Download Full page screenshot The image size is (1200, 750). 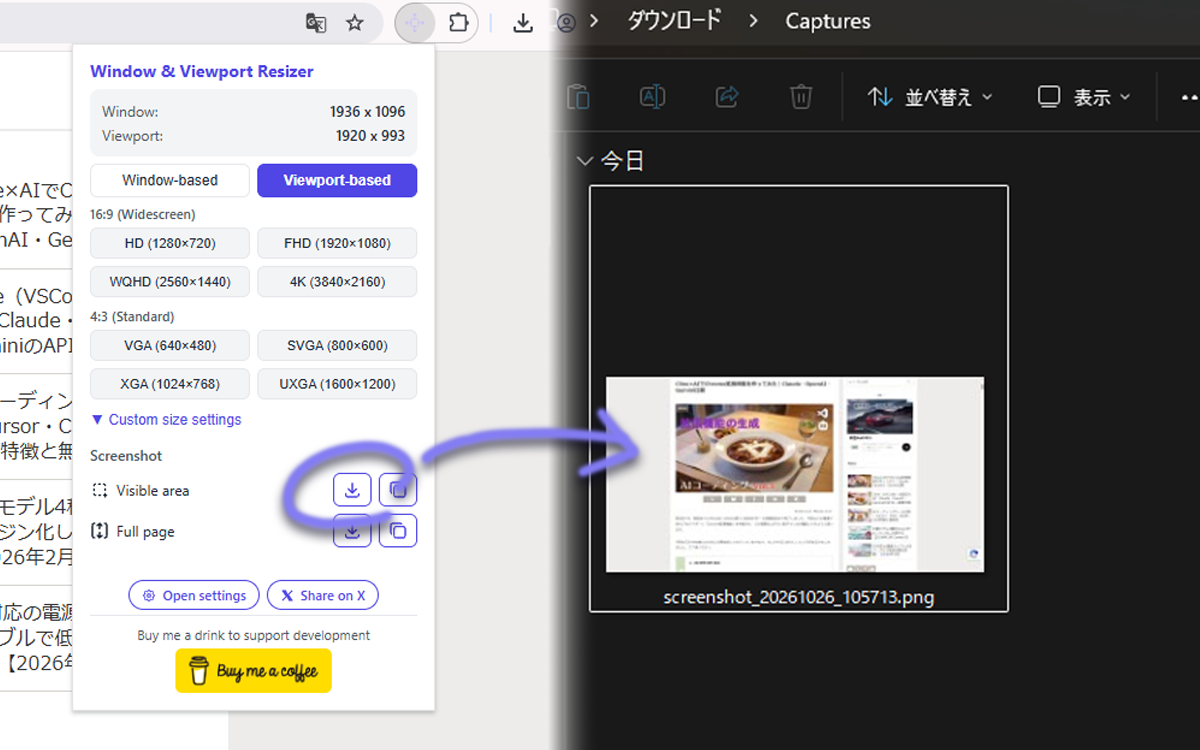[x=352, y=531]
